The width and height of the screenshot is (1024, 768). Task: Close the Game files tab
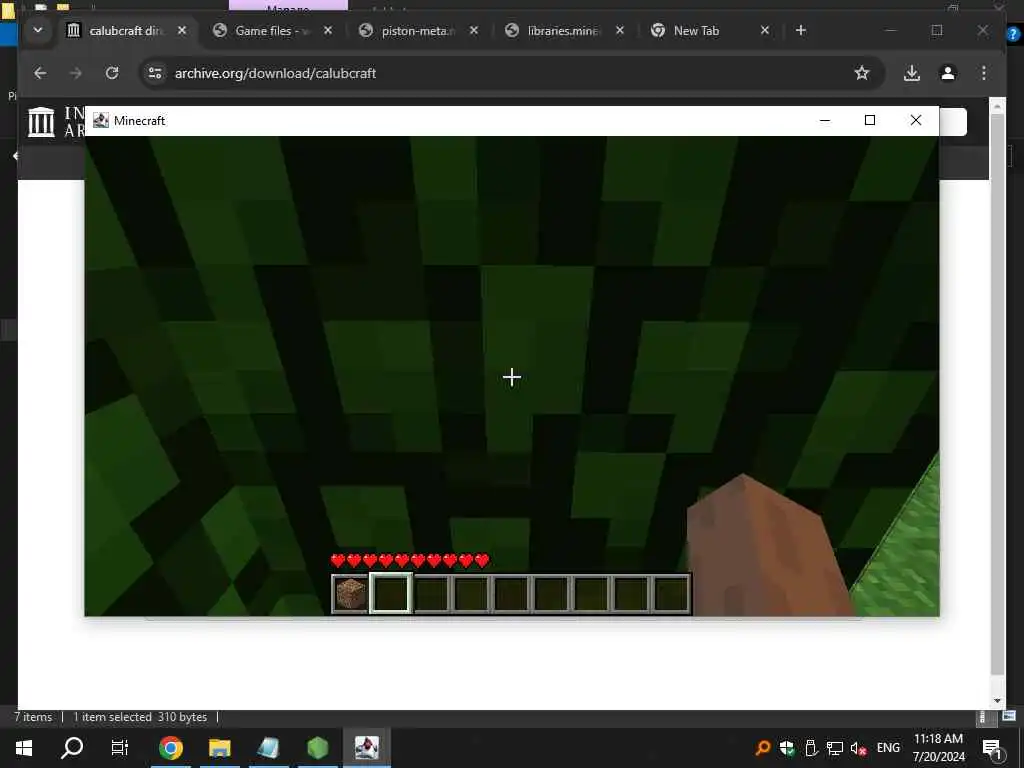click(x=328, y=31)
